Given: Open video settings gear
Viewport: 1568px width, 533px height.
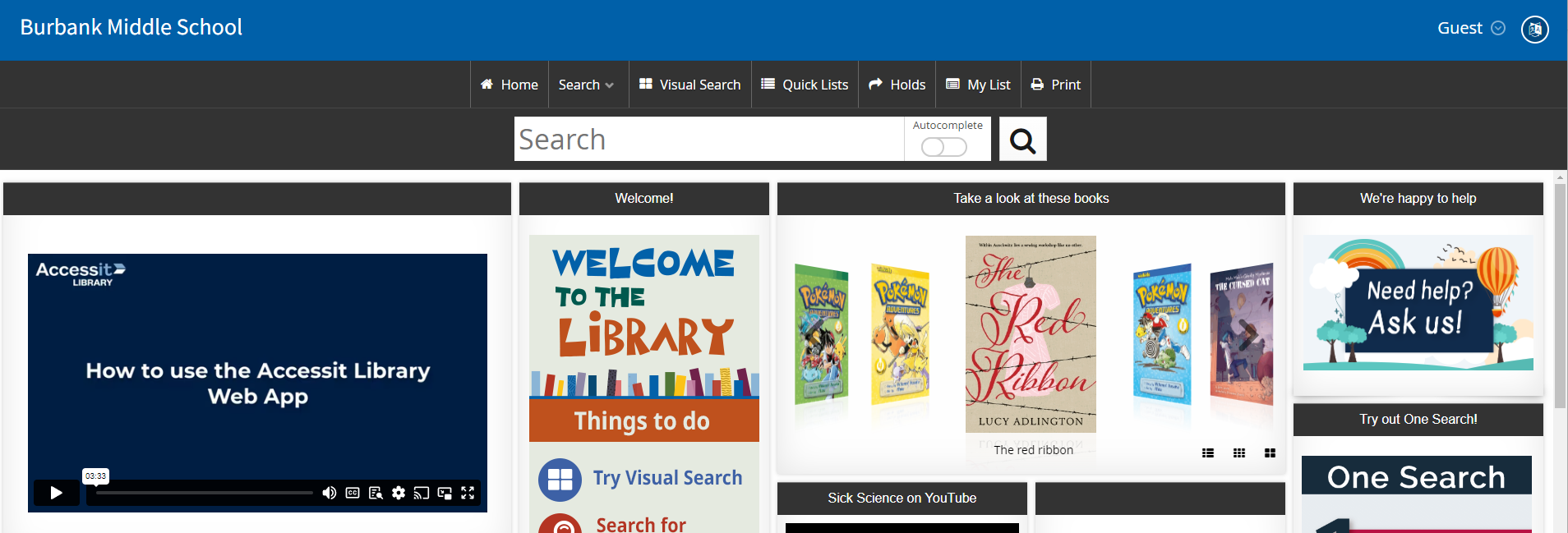Looking at the screenshot, I should tap(399, 493).
